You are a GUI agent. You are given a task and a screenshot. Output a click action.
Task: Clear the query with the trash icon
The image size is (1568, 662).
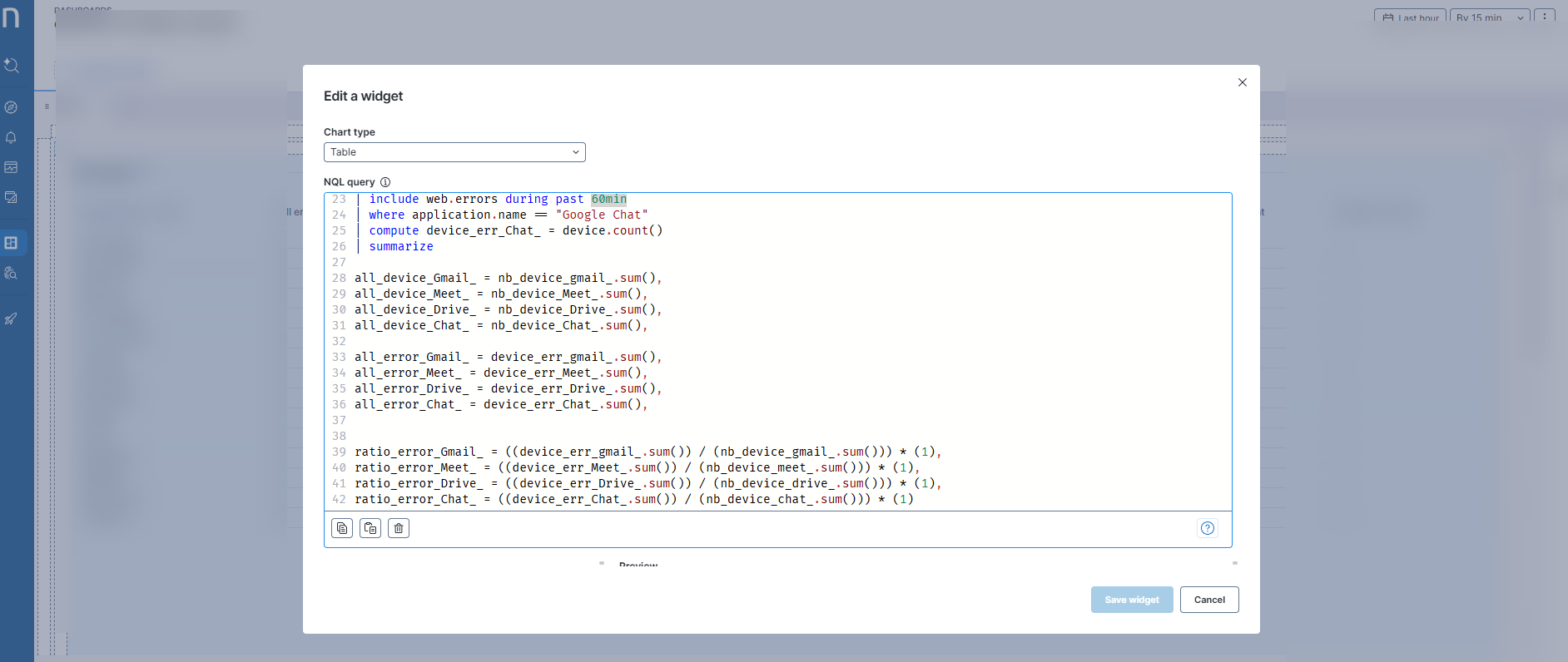tap(399, 528)
